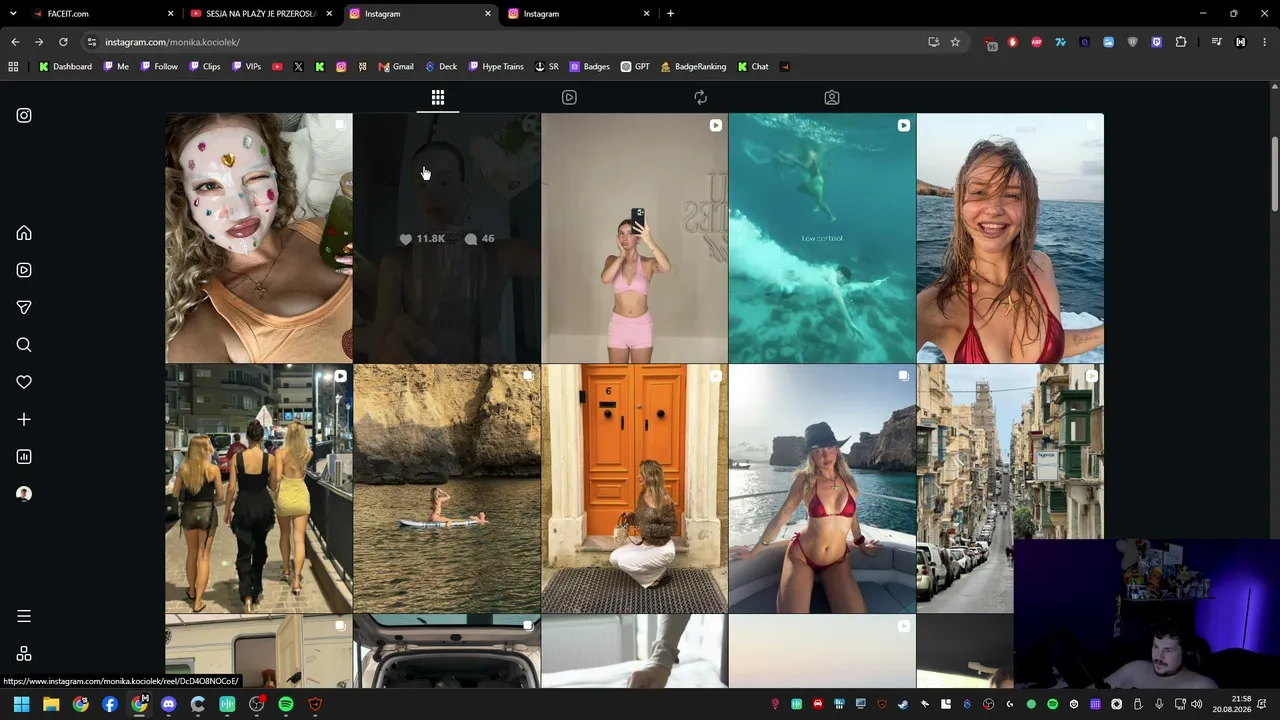Image resolution: width=1280 pixels, height=720 pixels.
Task: Open the underwater swimming reel
Action: click(x=822, y=238)
